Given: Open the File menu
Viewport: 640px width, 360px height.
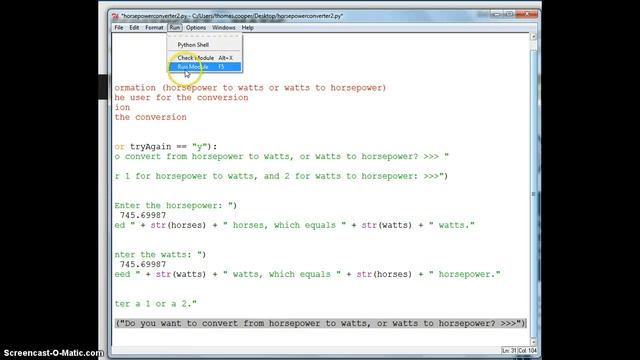Looking at the screenshot, I should pos(119,28).
